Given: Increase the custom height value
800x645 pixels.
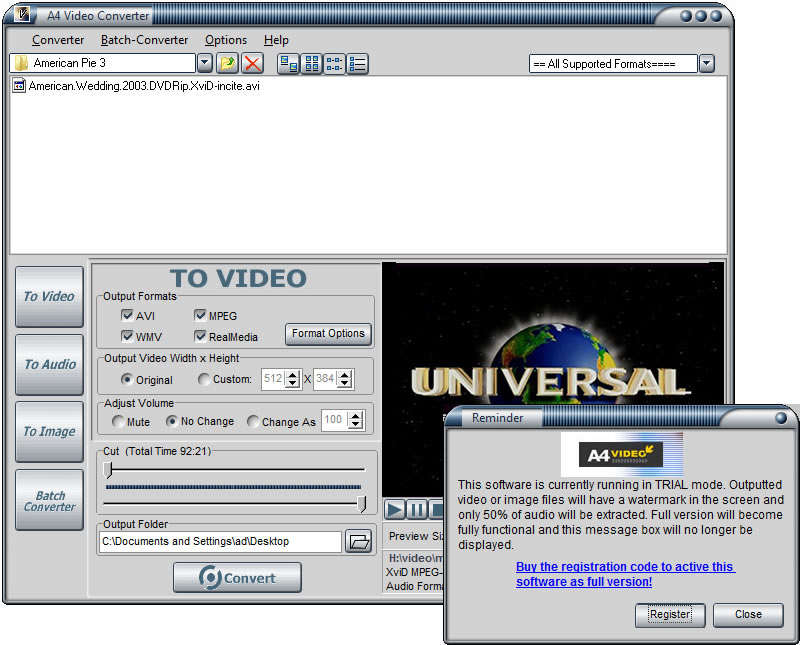Looking at the screenshot, I should 345,375.
